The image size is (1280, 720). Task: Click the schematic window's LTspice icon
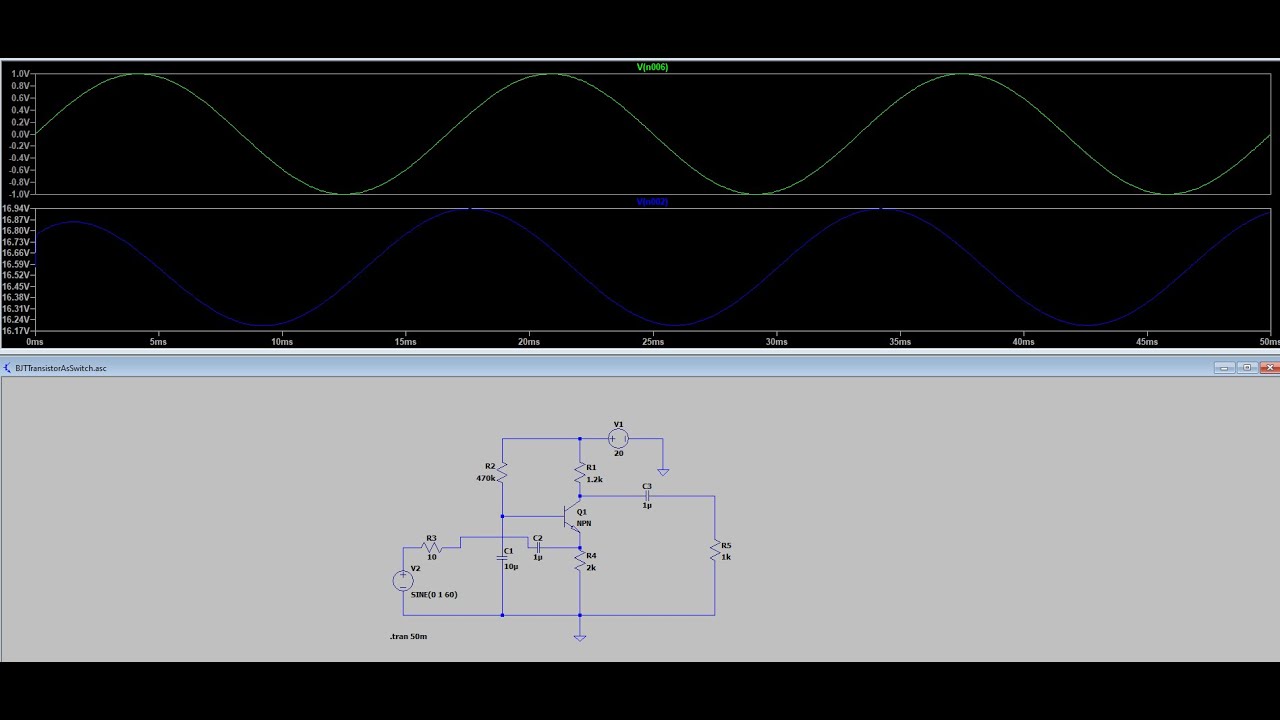(x=8, y=368)
